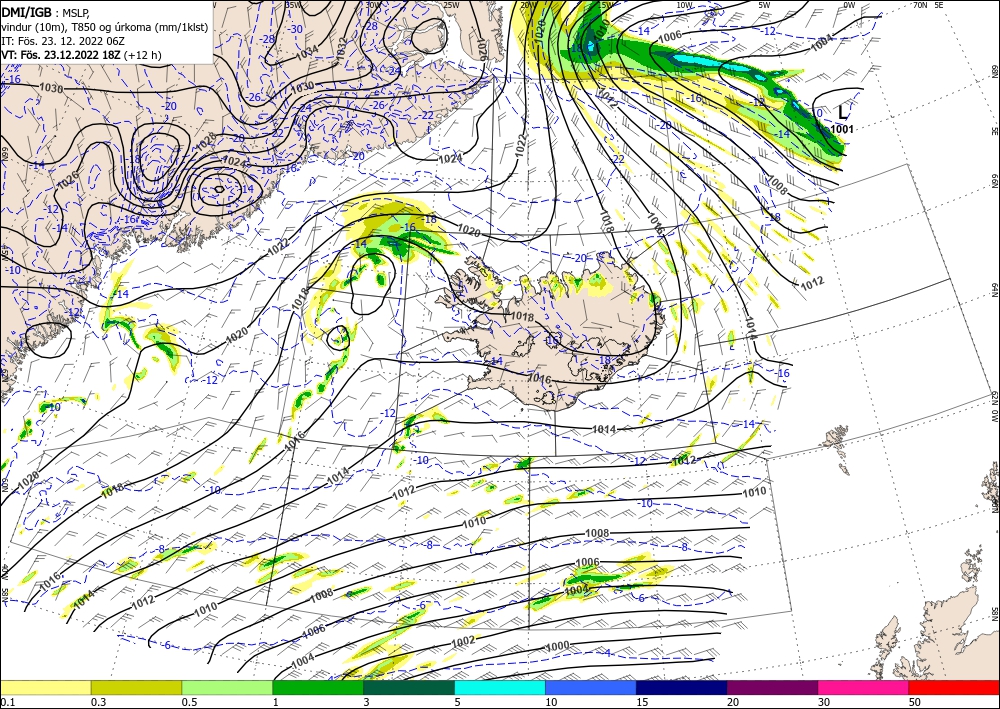This screenshot has width=1000, height=709.
Task: Select the green 1–3 legend color band
Action: pos(318,687)
